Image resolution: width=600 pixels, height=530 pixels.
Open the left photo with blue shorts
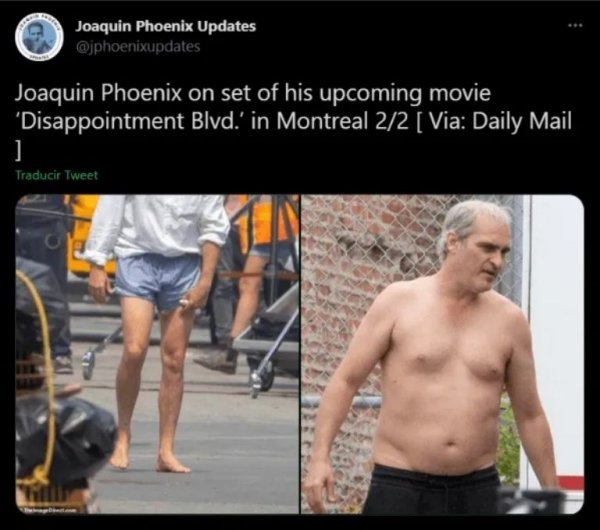tap(157, 354)
